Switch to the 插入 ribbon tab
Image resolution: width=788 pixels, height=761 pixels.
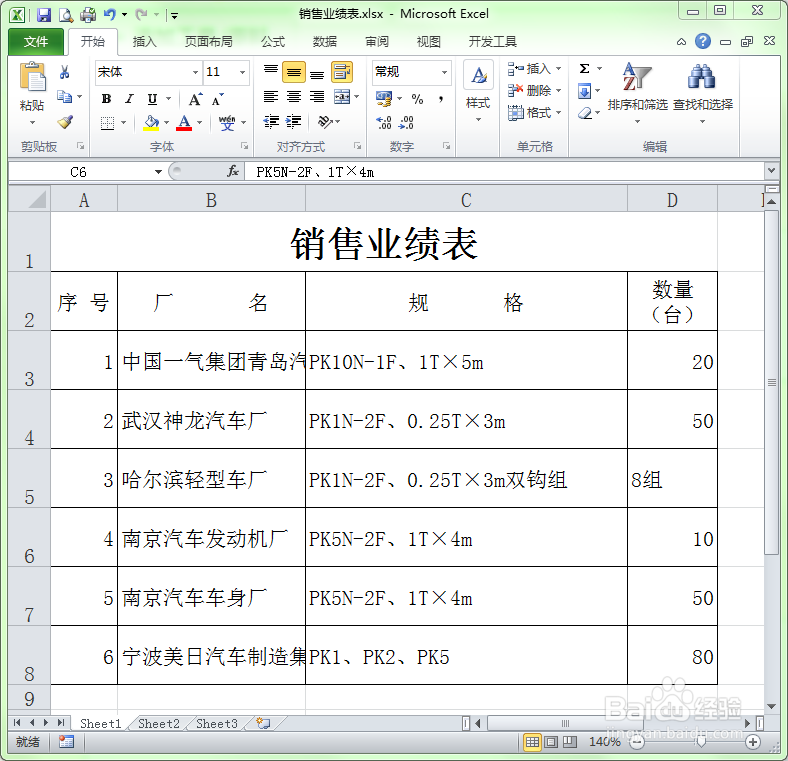coord(144,42)
